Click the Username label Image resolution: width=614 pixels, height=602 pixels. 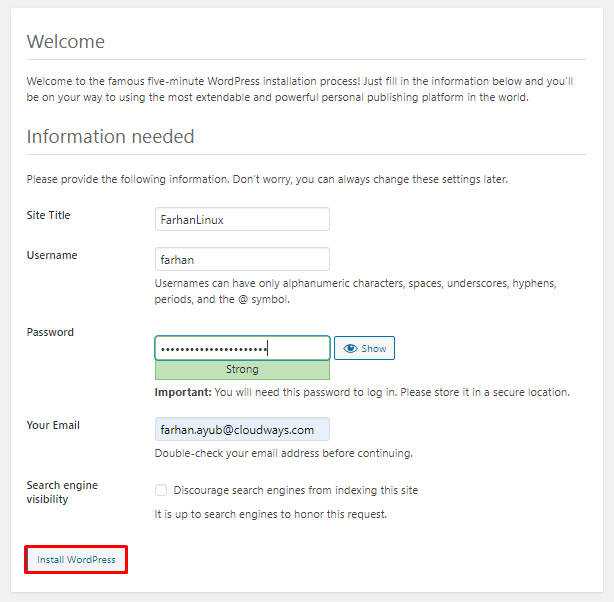52,255
